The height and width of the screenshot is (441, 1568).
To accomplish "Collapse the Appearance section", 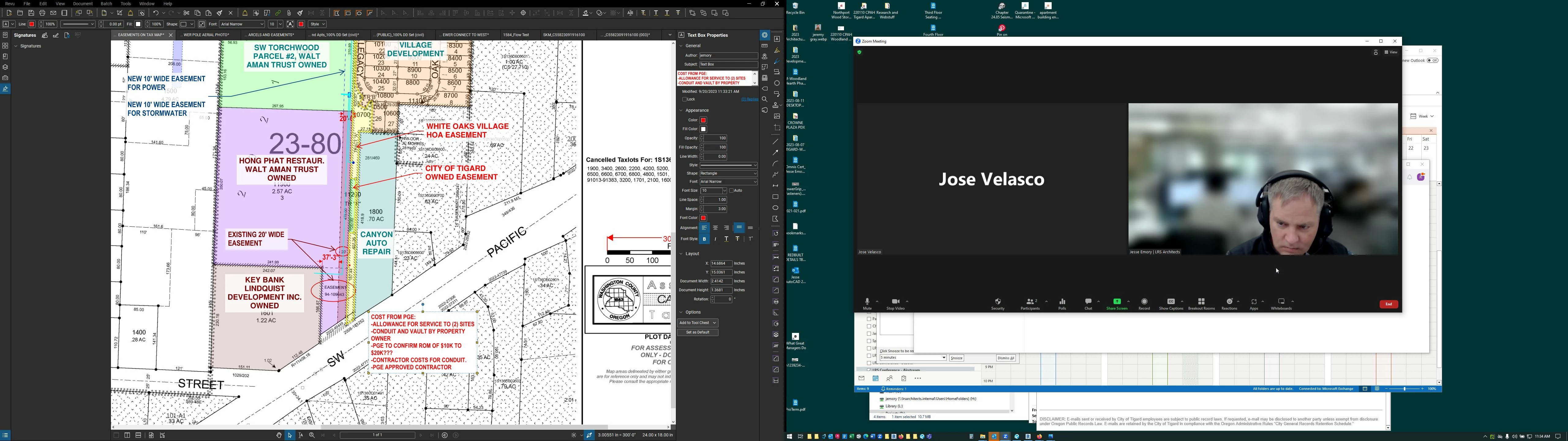I will (681, 111).
